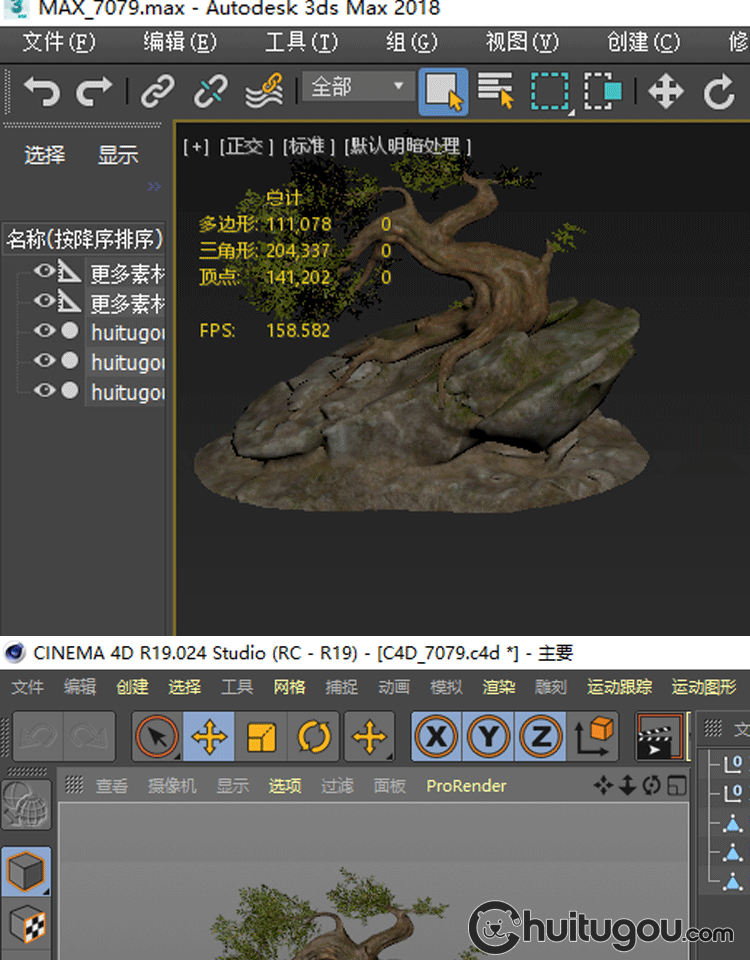Click Cinema 4D Redo button
Viewport: 750px width, 960px height.
pos(89,736)
